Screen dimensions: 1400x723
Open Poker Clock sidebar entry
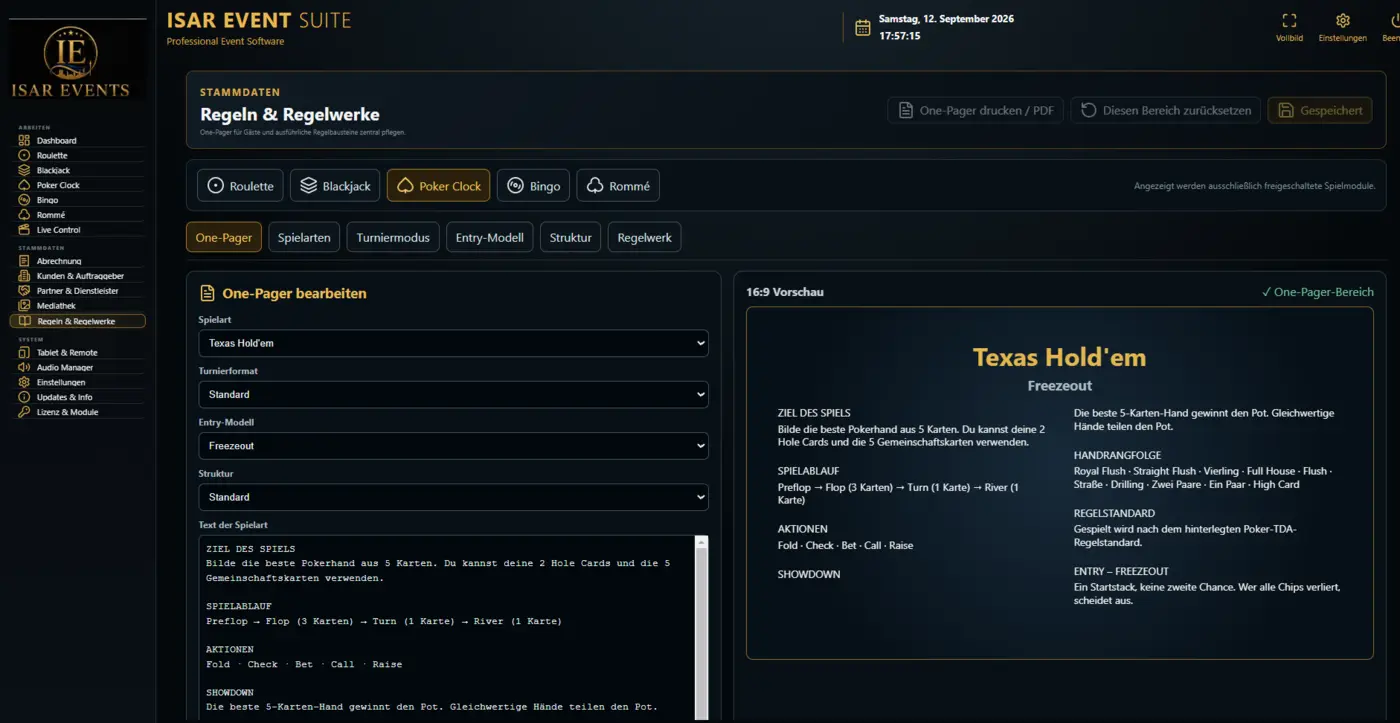point(78,185)
